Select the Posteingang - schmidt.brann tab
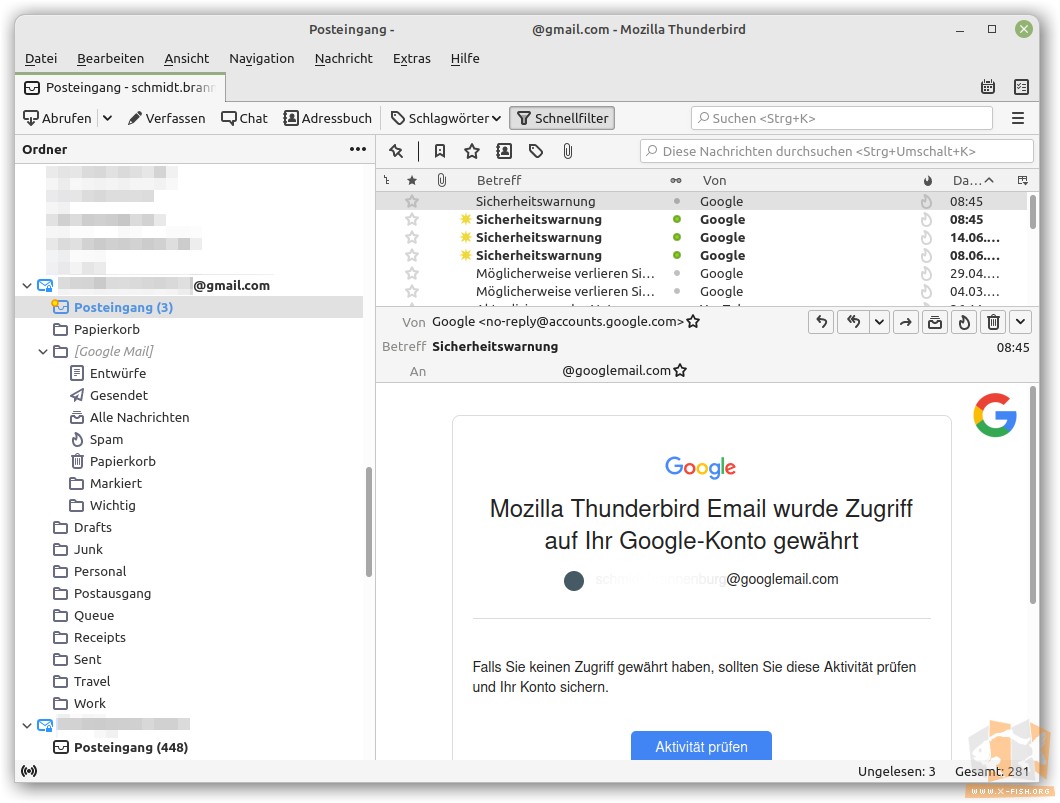 click(x=120, y=87)
